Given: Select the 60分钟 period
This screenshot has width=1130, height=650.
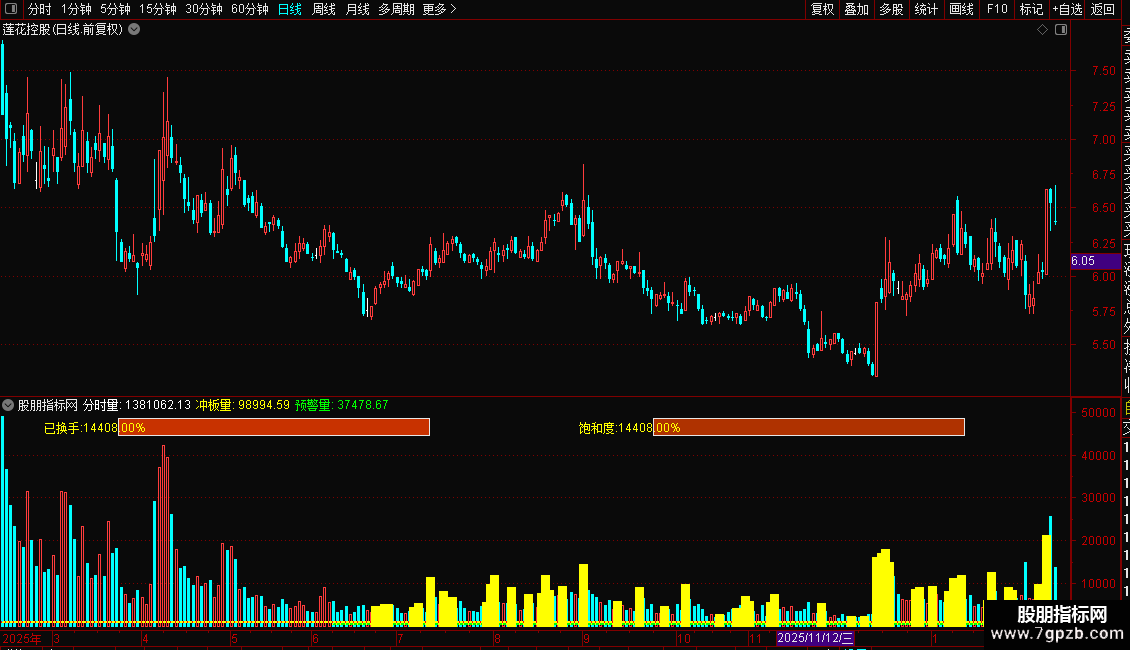Looking at the screenshot, I should click(250, 9).
